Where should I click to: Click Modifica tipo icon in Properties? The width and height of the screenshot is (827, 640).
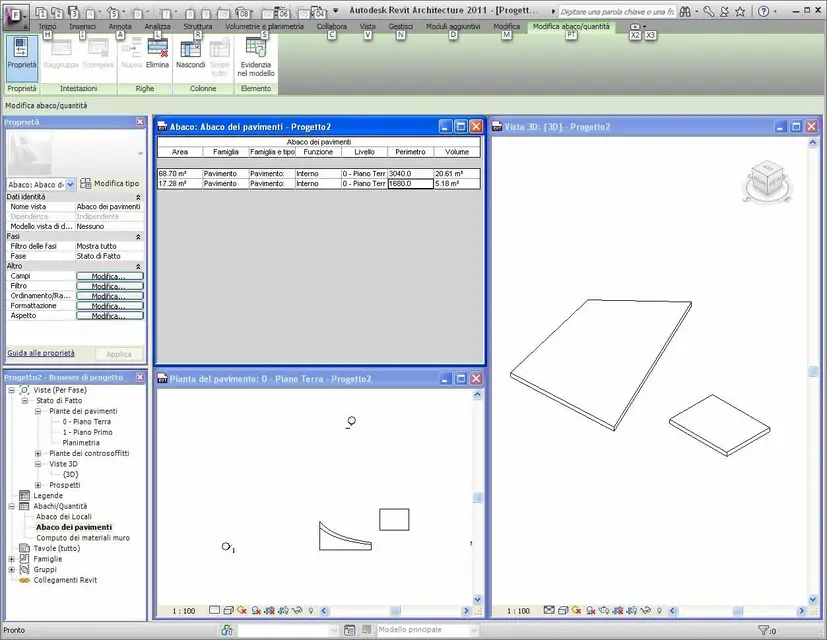tap(86, 184)
